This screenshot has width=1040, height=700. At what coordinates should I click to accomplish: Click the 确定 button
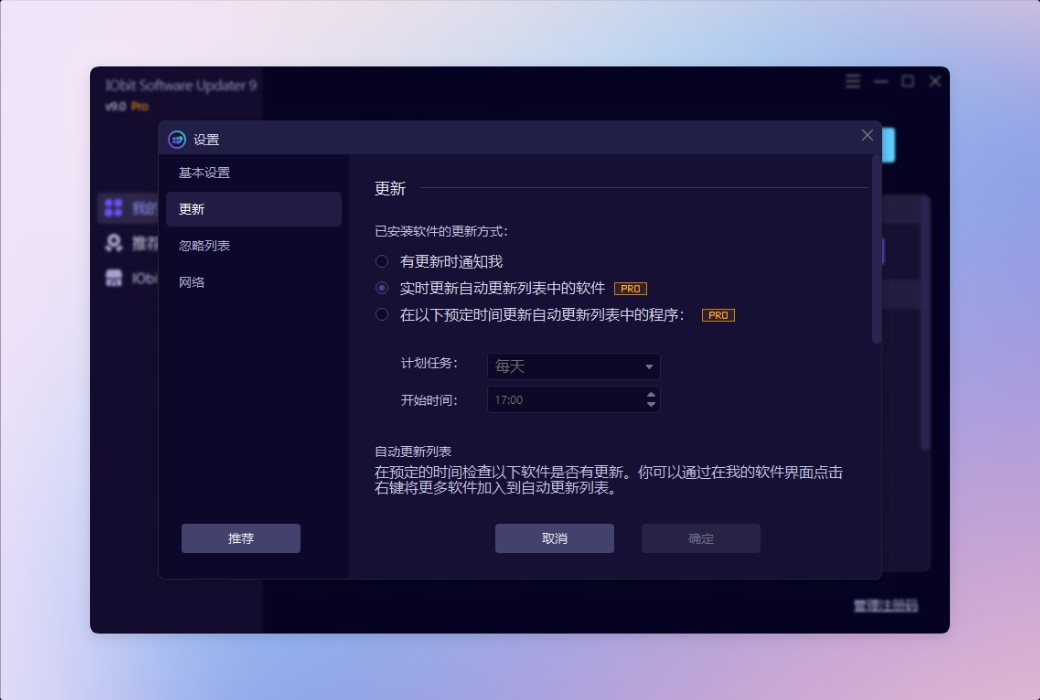click(700, 538)
